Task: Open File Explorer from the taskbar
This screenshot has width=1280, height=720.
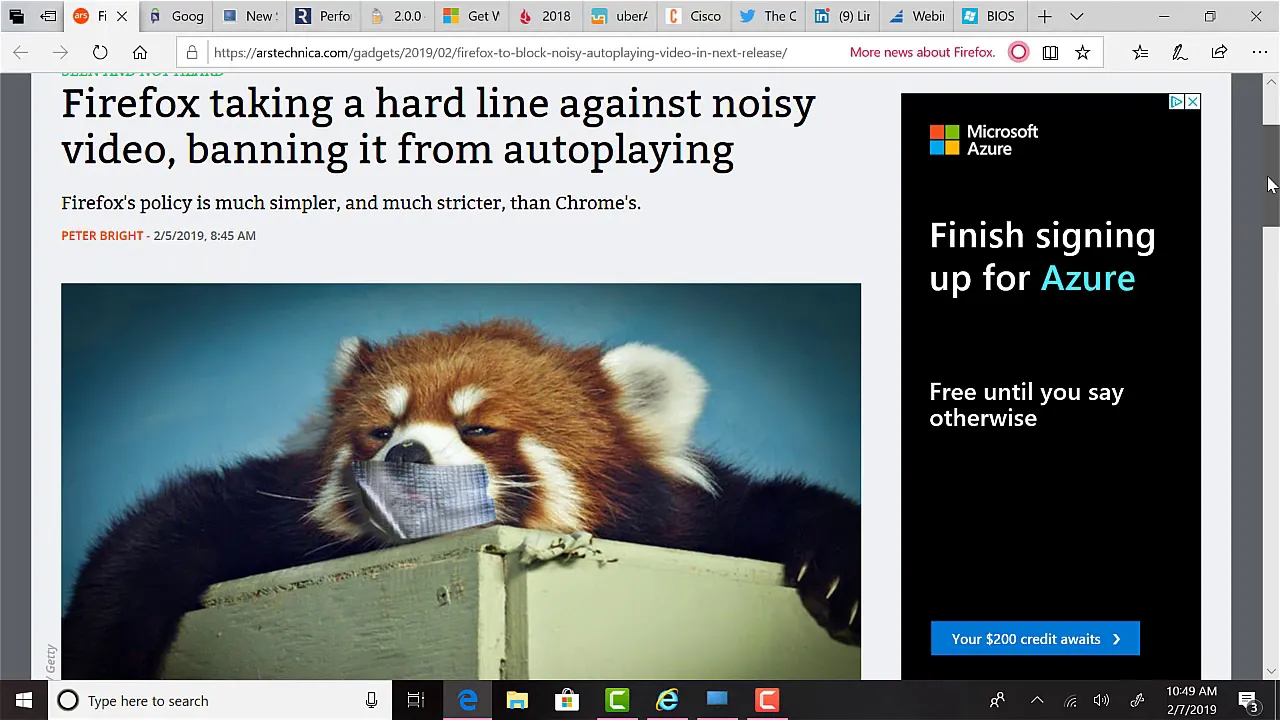Action: pyautogui.click(x=517, y=700)
